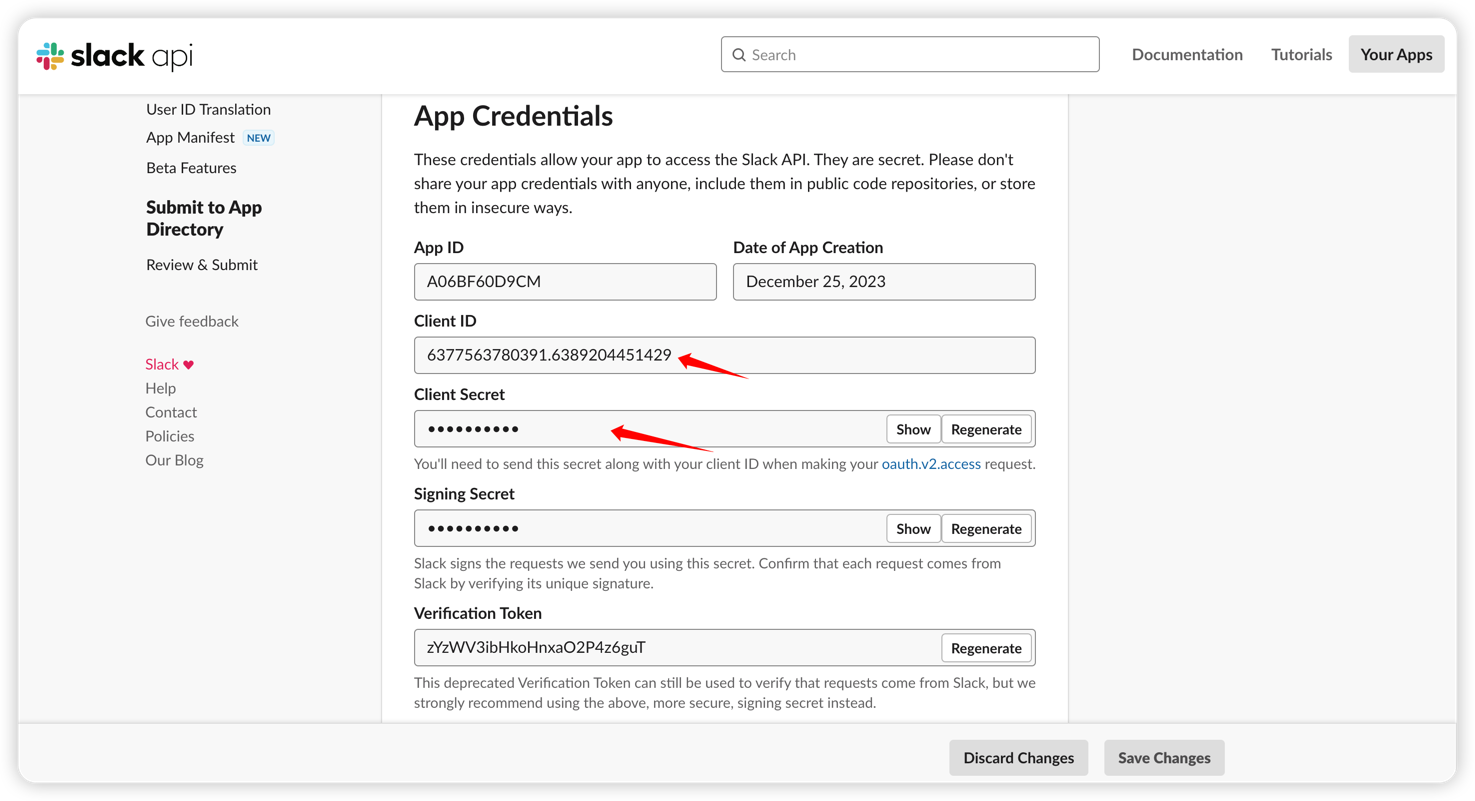
Task: Open Beta Features in sidebar
Action: pyautogui.click(x=191, y=168)
